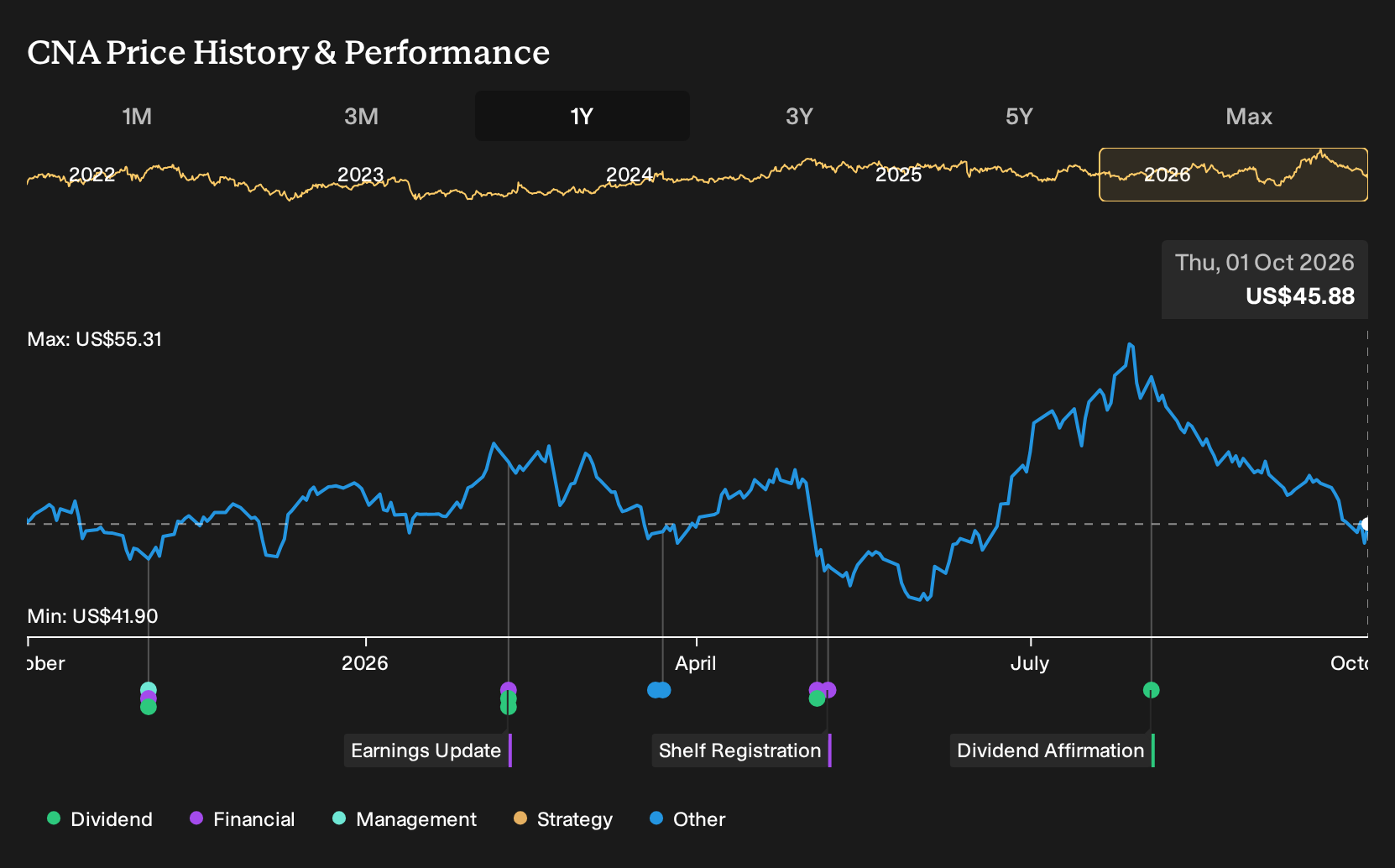Switch to the 3M range tab
This screenshot has width=1395, height=868.
pos(361,116)
